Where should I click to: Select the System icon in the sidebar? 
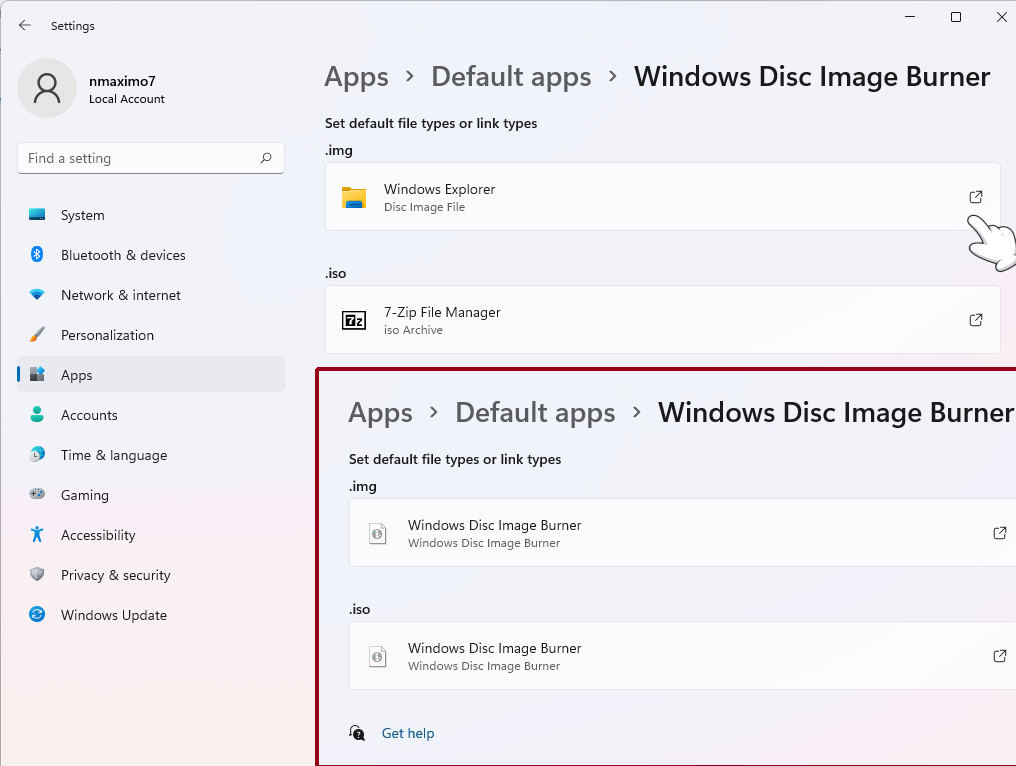(37, 215)
